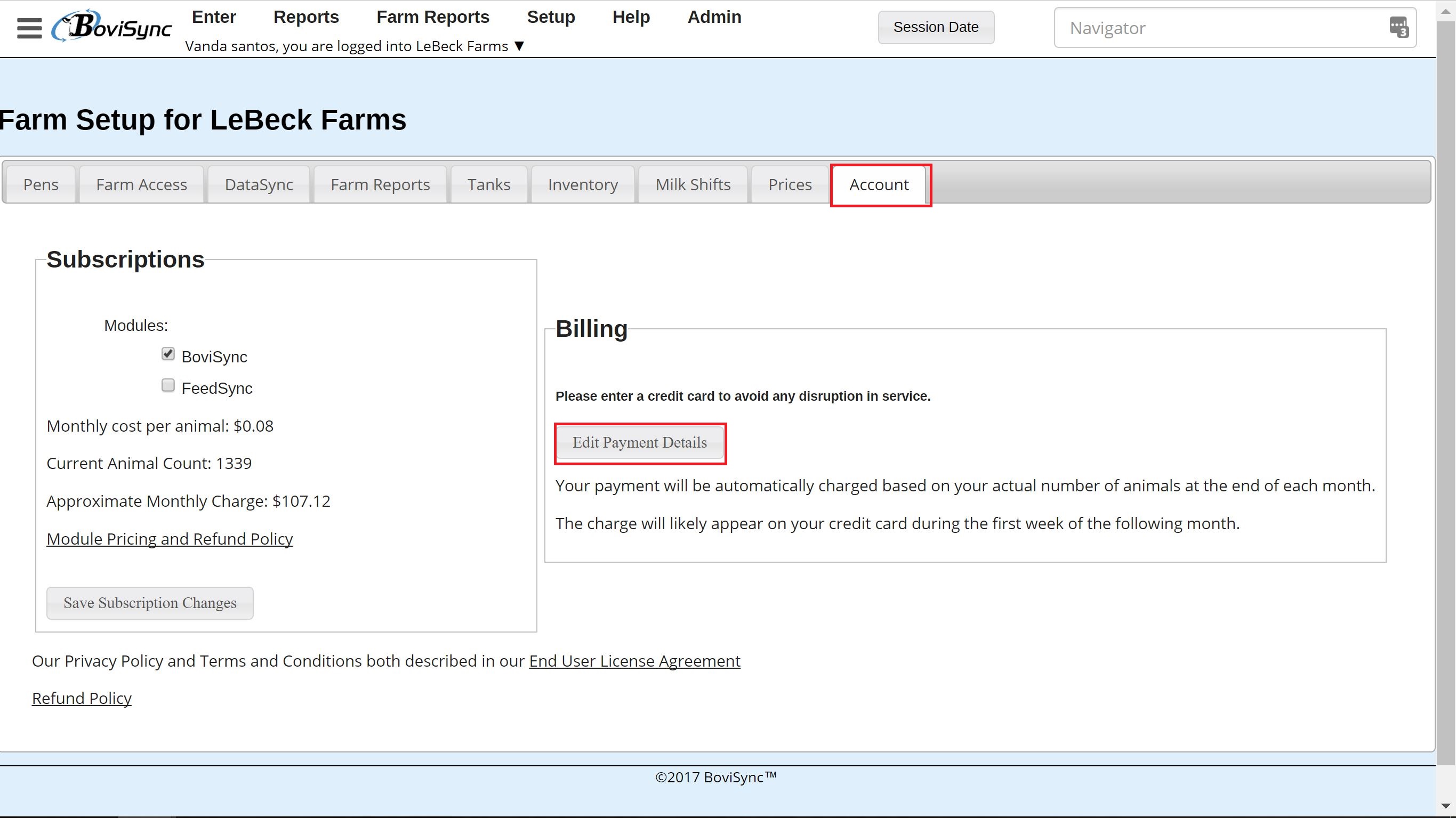Select the Milk Shifts tab

(693, 185)
